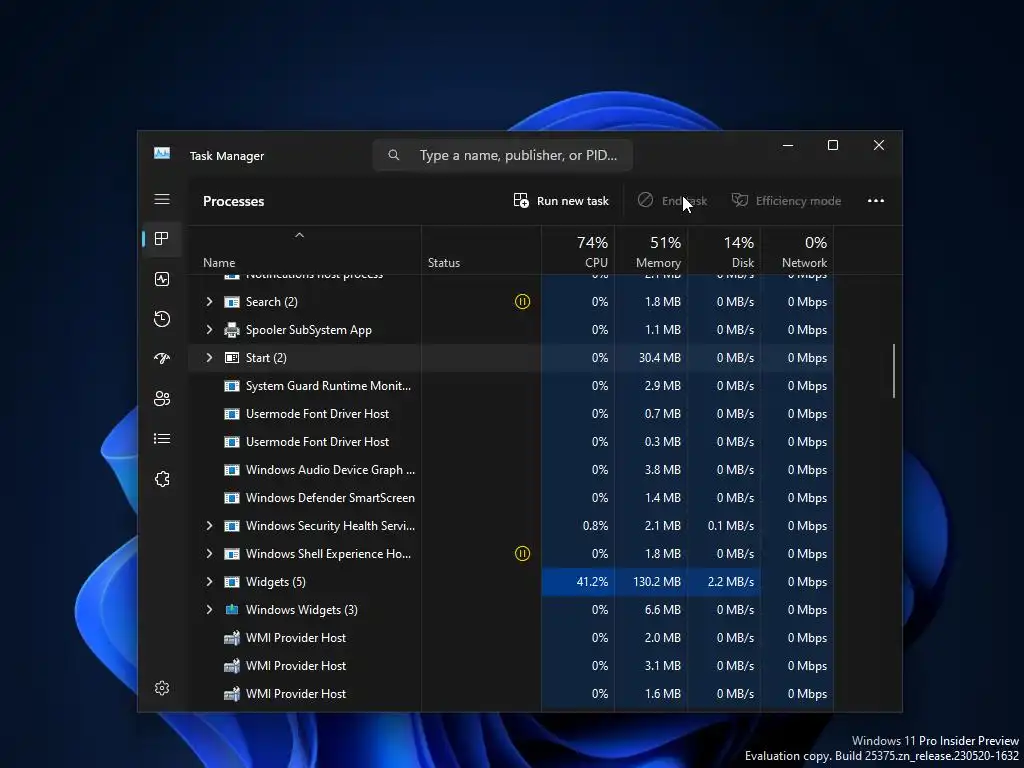Click the System Guard Runtime Monitor icon
1024x768 pixels.
232,386
